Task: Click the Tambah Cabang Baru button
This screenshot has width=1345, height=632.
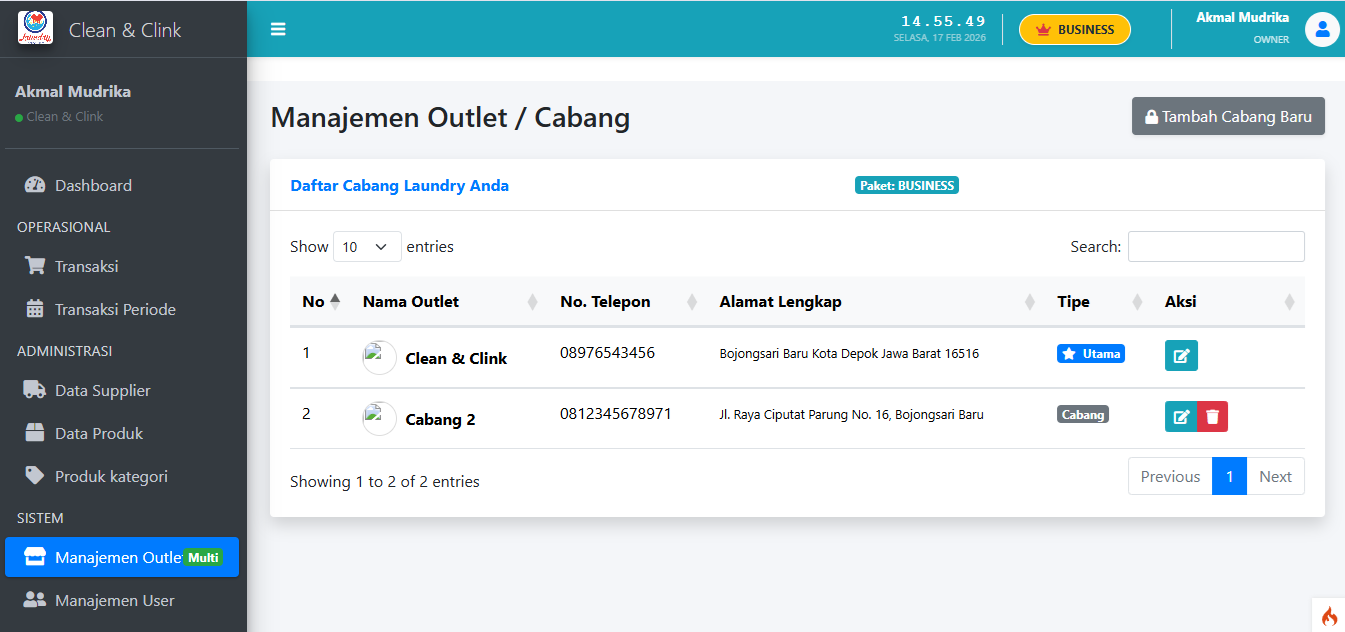Action: pyautogui.click(x=1227, y=116)
